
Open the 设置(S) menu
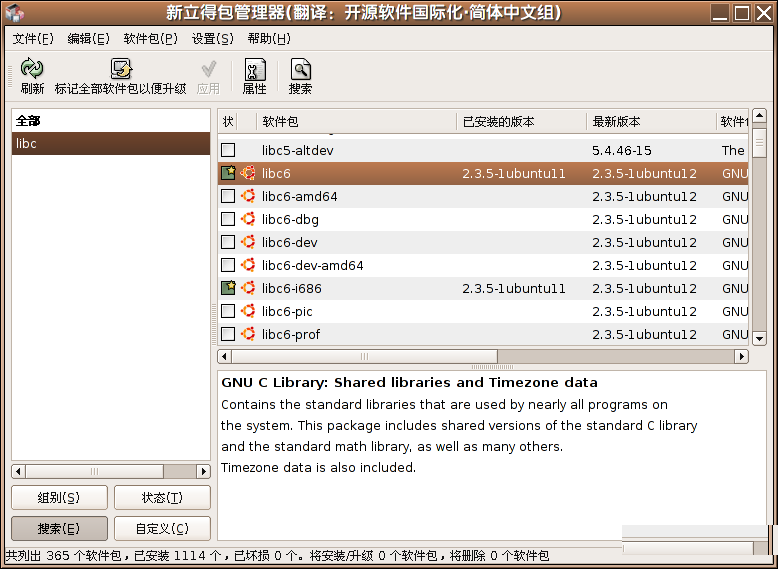pos(212,39)
